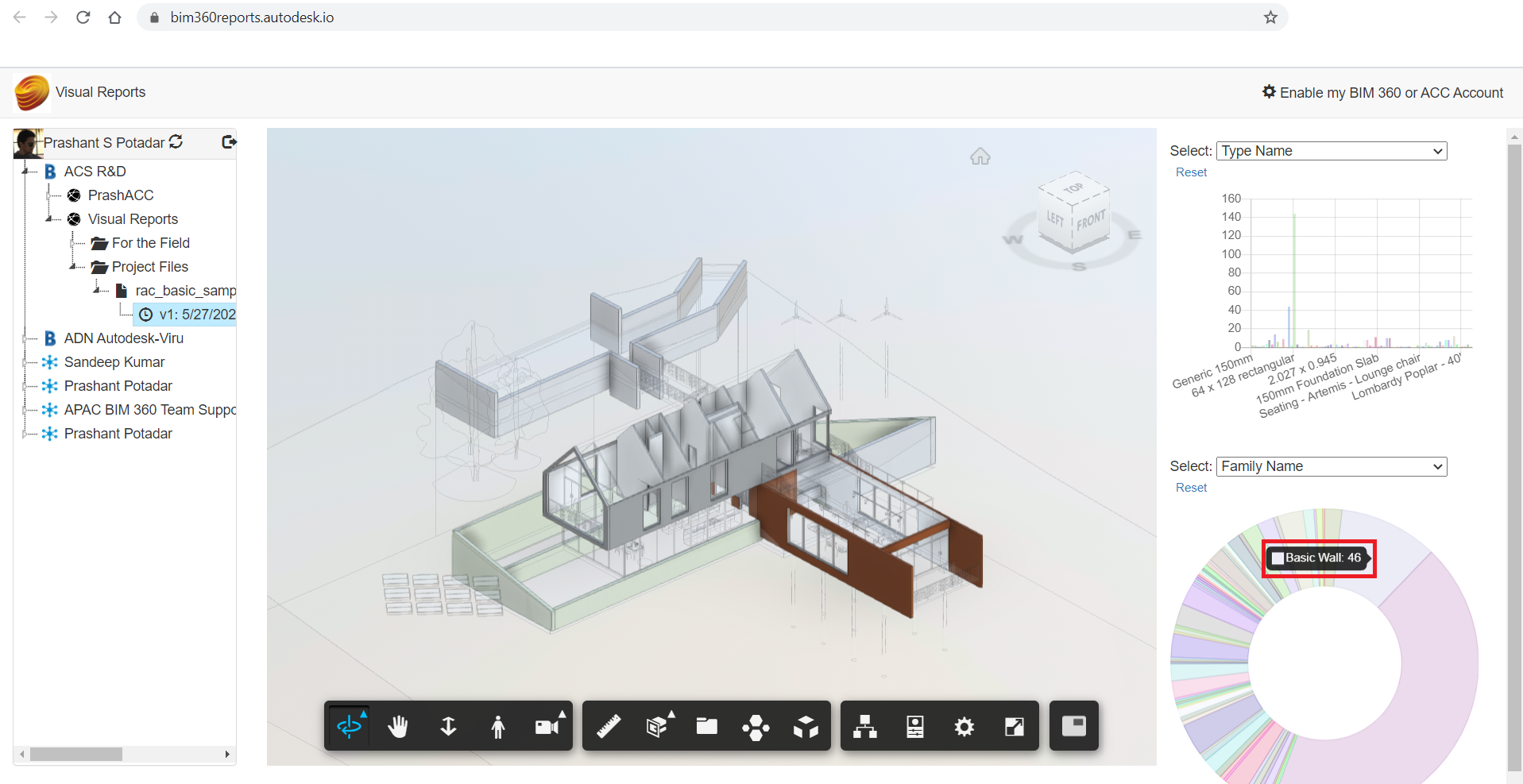Image resolution: width=1523 pixels, height=784 pixels.
Task: Open the Family Name select dropdown
Action: (x=1332, y=466)
